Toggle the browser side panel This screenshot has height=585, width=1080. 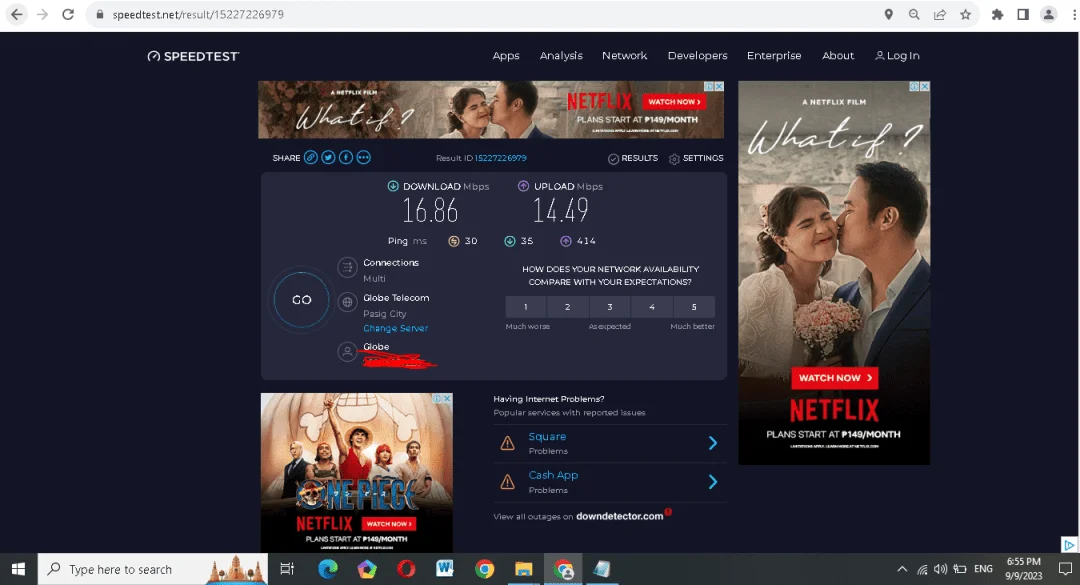pos(1023,14)
